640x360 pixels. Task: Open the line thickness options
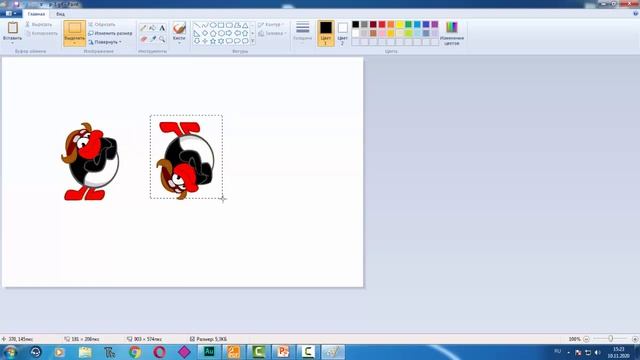tap(302, 33)
